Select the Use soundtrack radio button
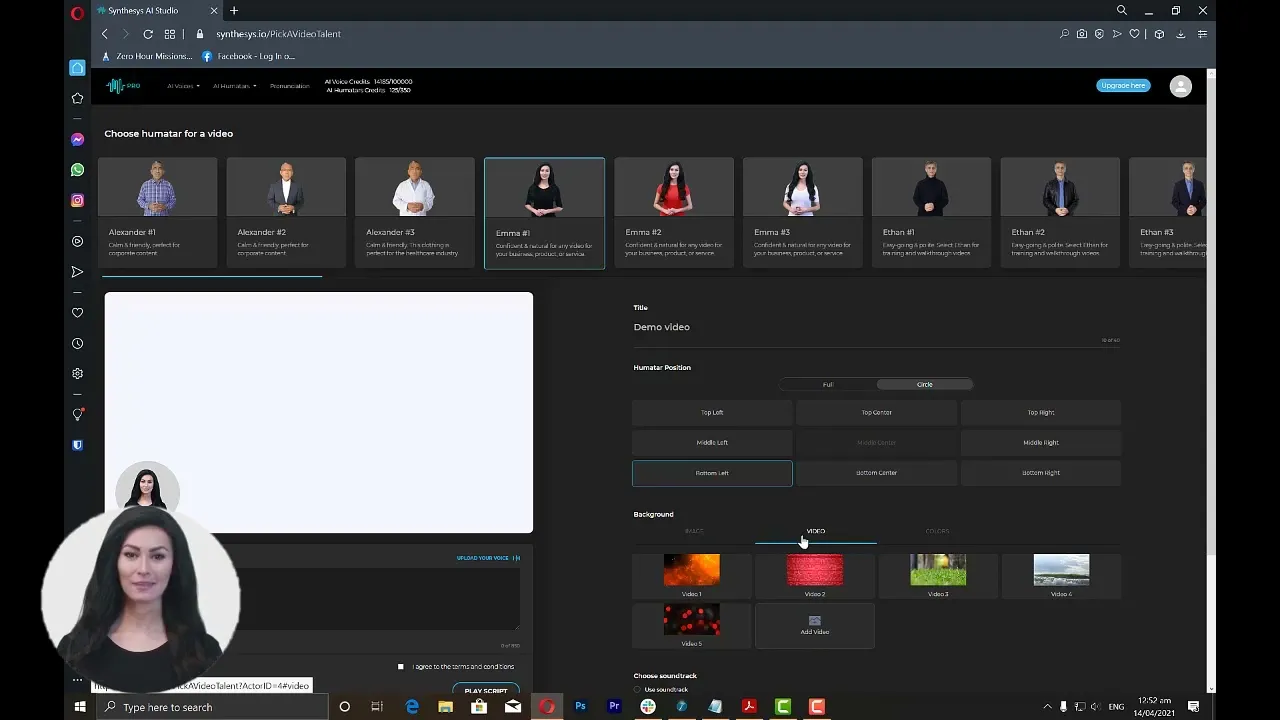 637,690
